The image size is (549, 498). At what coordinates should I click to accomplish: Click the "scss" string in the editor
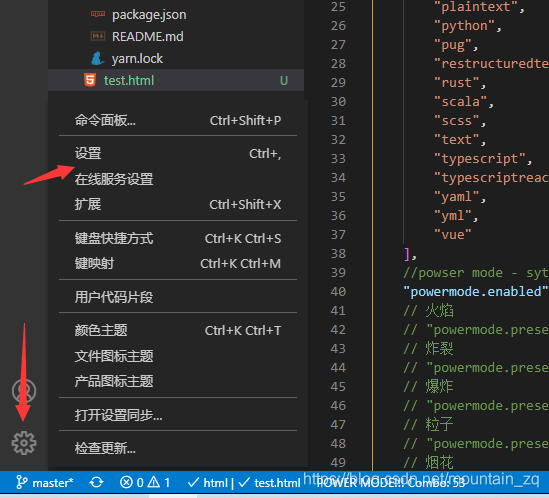coord(456,120)
